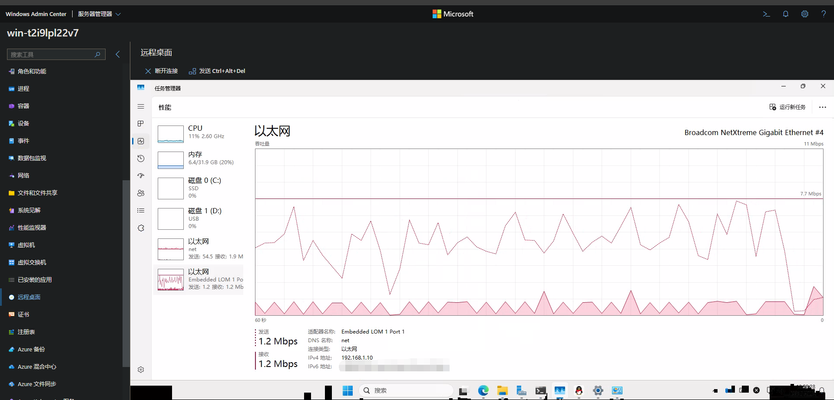834x400 pixels.
Task: Open Task Manager more options ellipsis
Action: click(x=822, y=107)
